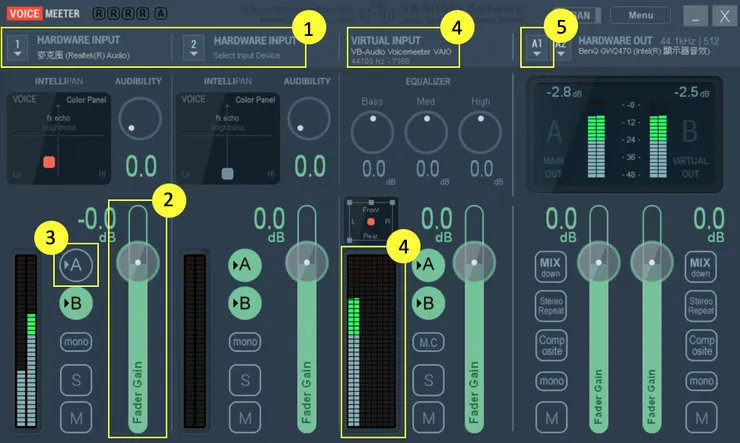Image resolution: width=740 pixels, height=443 pixels.
Task: Toggle M.C on the Virtual Input strip
Action: pyautogui.click(x=428, y=343)
